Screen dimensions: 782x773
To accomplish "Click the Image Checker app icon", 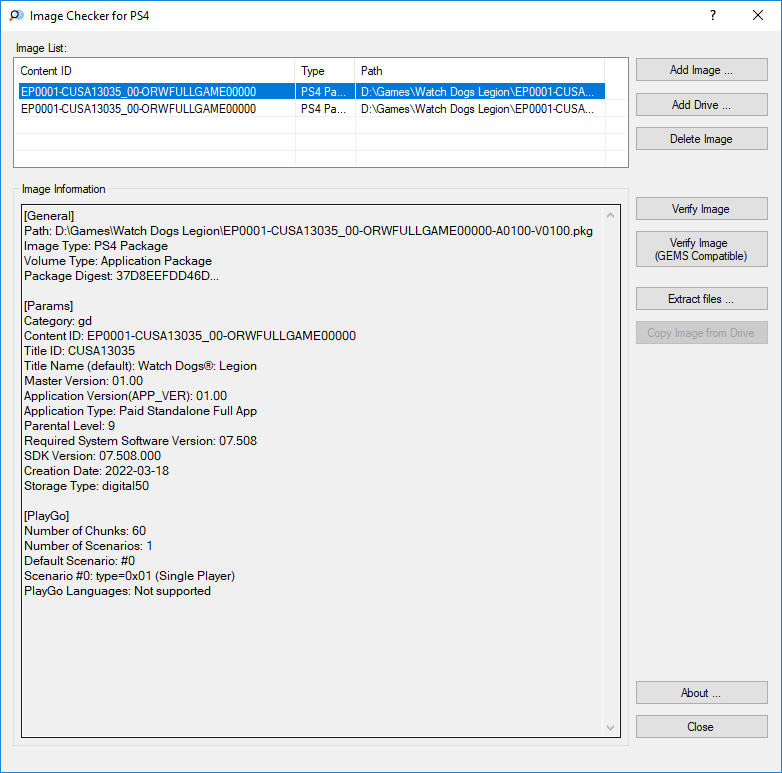I will 16,15.
